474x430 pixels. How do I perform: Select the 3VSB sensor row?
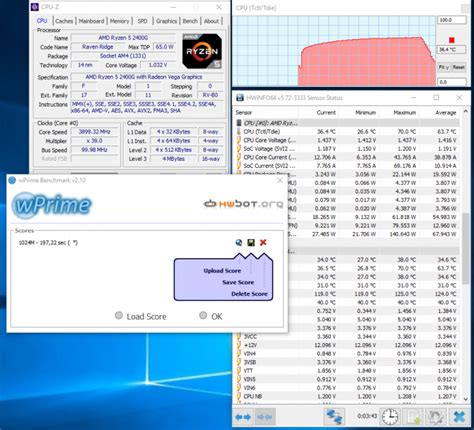coord(347,362)
